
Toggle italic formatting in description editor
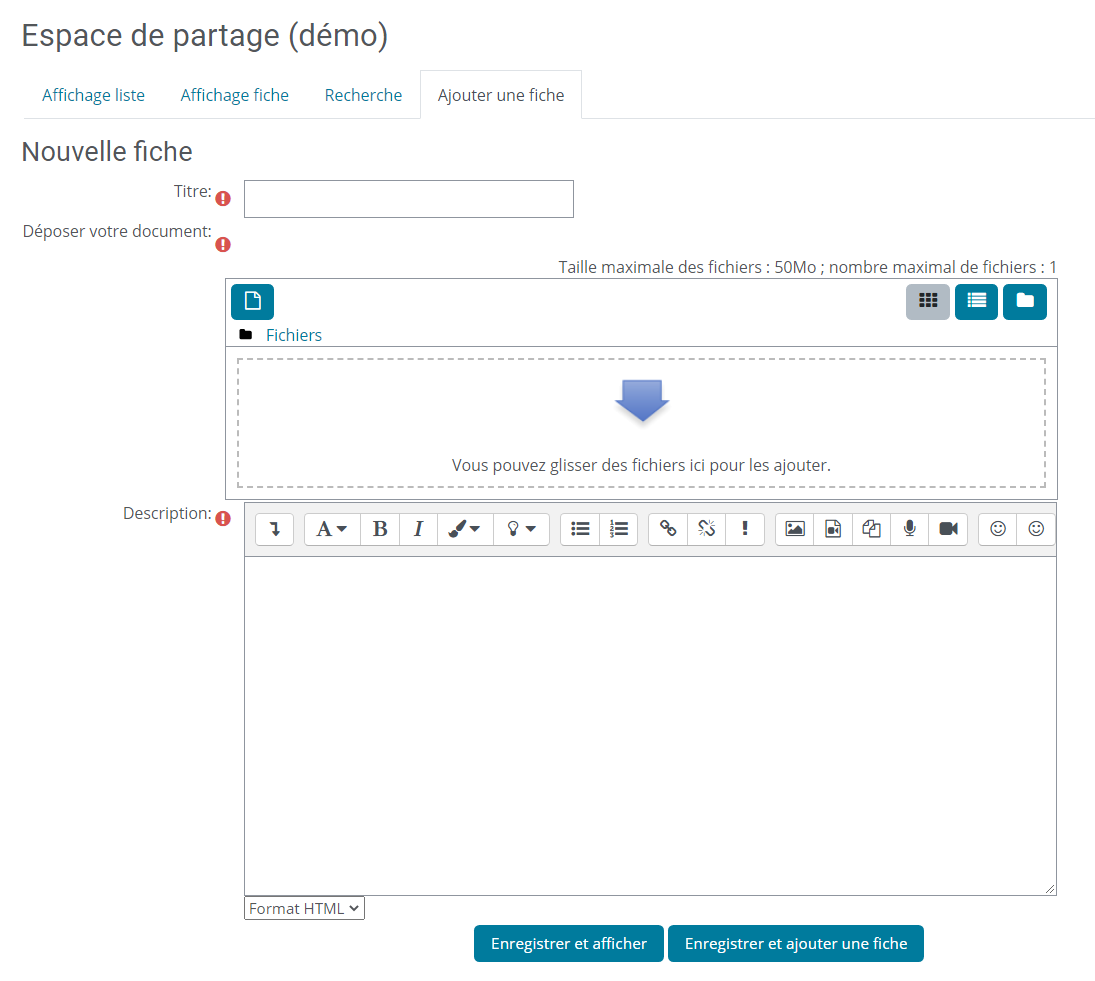(418, 529)
